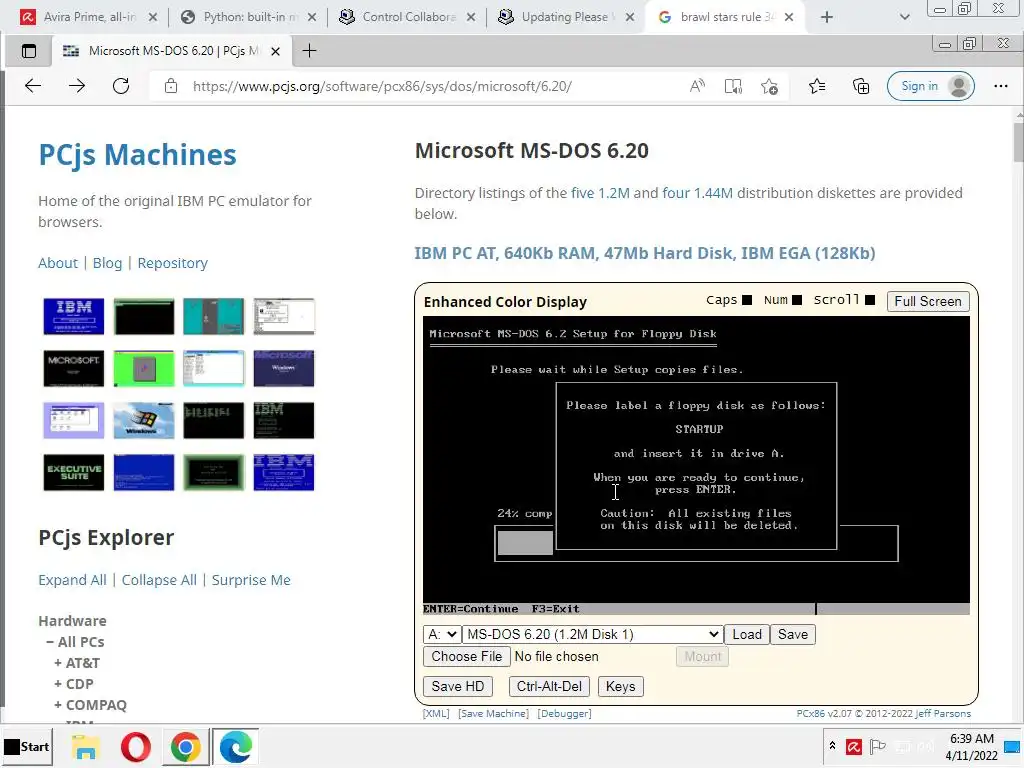
Task: Switch to the Python built-in tab
Action: [x=247, y=17]
